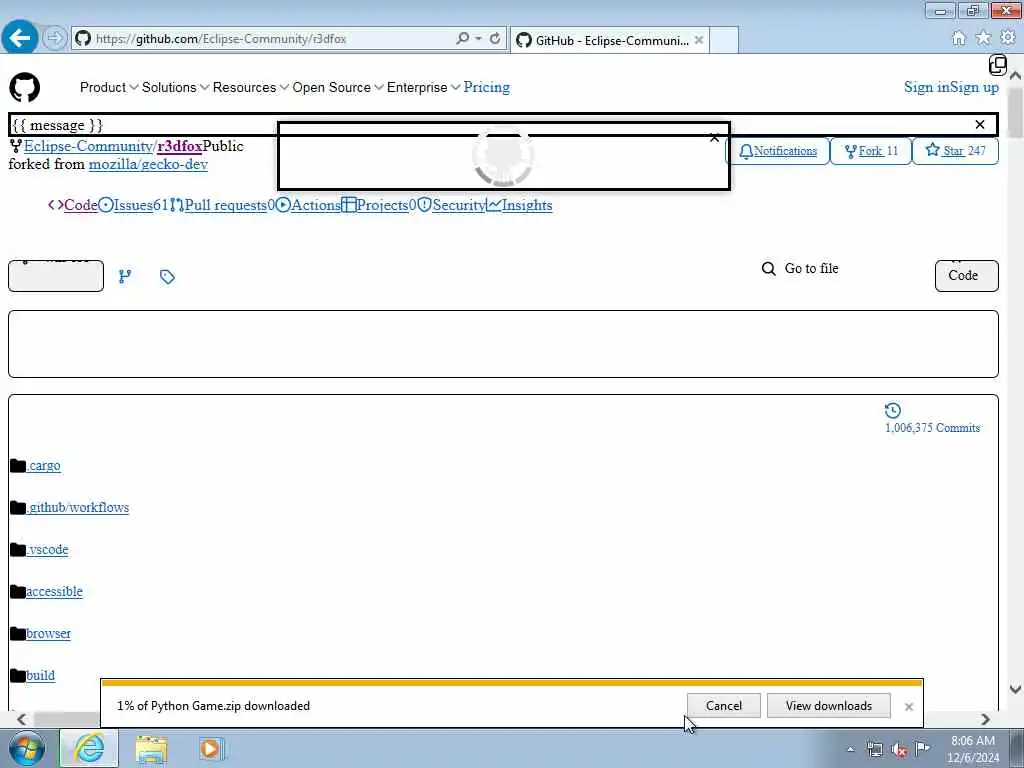This screenshot has height=768, width=1024.
Task: Open the Eclipse-Community owner link
Action: click(x=88, y=146)
